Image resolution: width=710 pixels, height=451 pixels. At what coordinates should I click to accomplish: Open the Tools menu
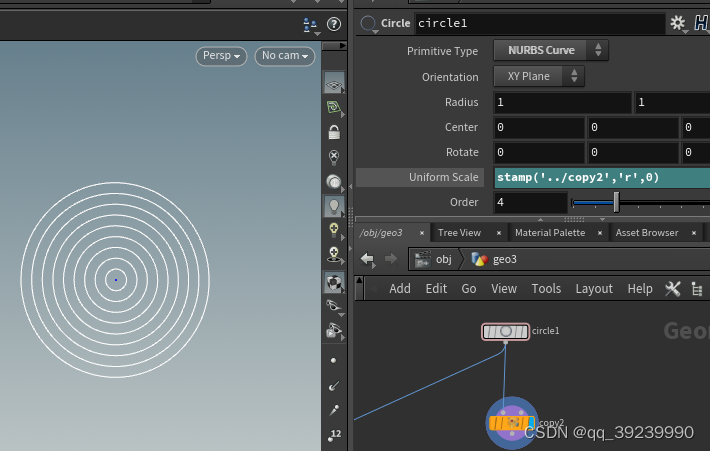(x=546, y=289)
